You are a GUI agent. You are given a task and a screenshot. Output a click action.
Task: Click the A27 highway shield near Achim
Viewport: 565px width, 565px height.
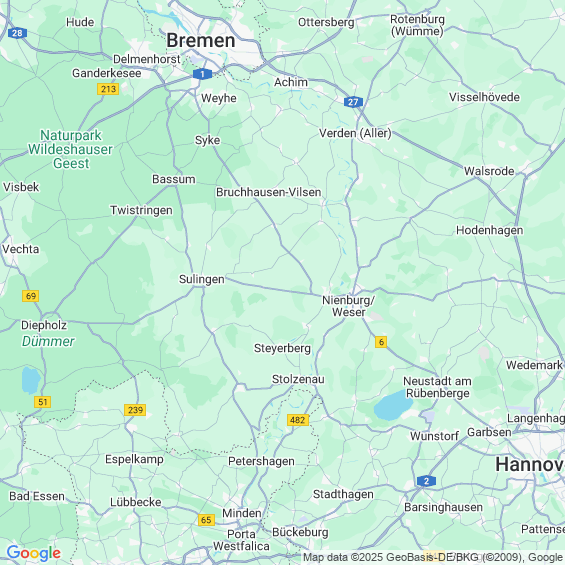[353, 102]
